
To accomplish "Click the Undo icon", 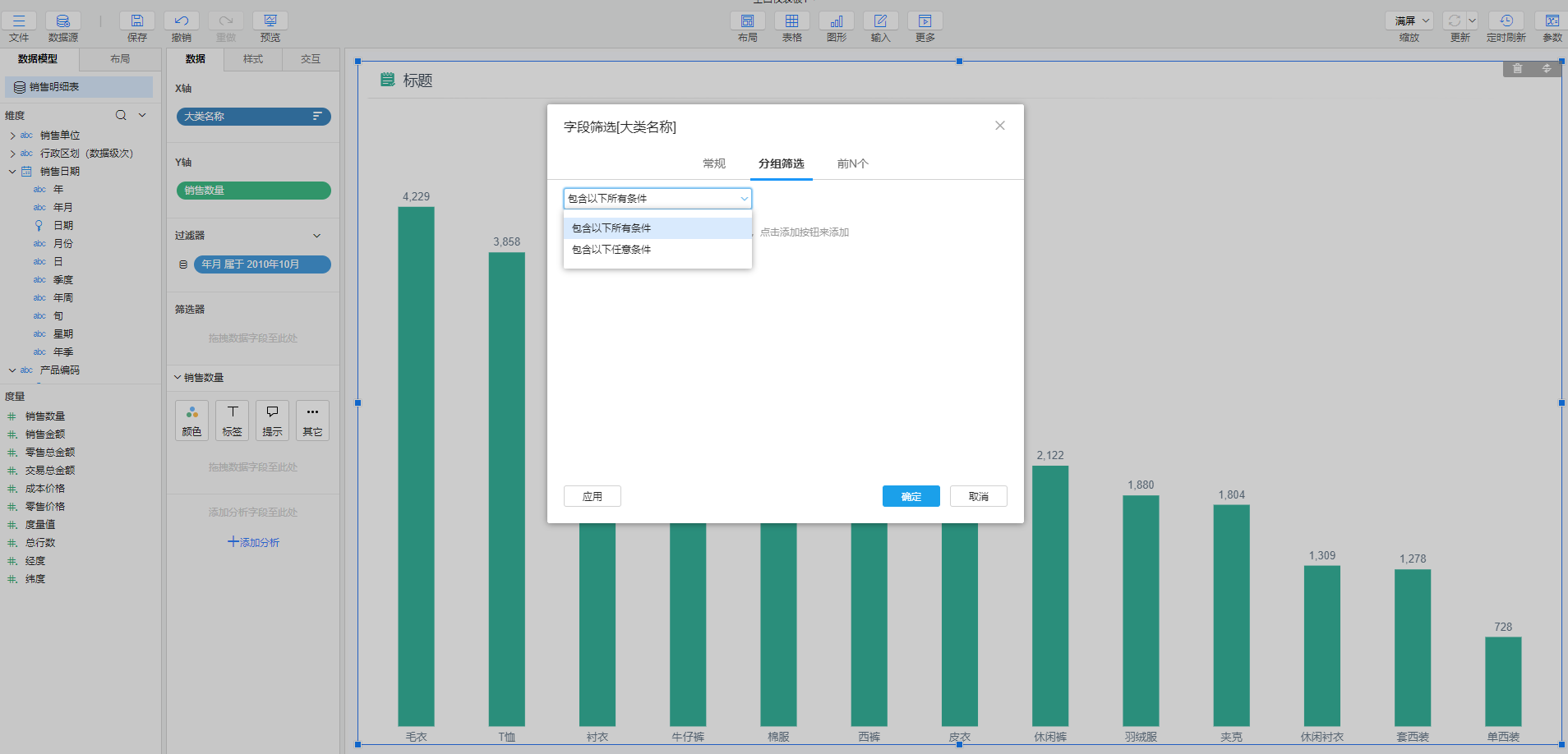I will (182, 21).
